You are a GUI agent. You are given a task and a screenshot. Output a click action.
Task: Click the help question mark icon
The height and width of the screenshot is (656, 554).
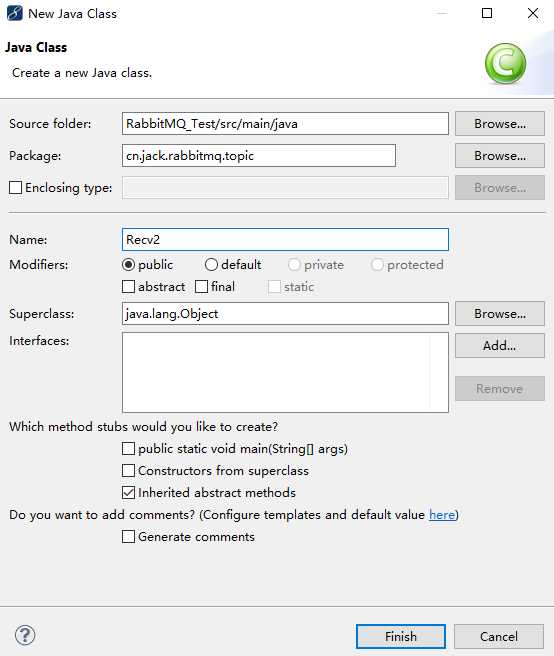pyautogui.click(x=25, y=635)
